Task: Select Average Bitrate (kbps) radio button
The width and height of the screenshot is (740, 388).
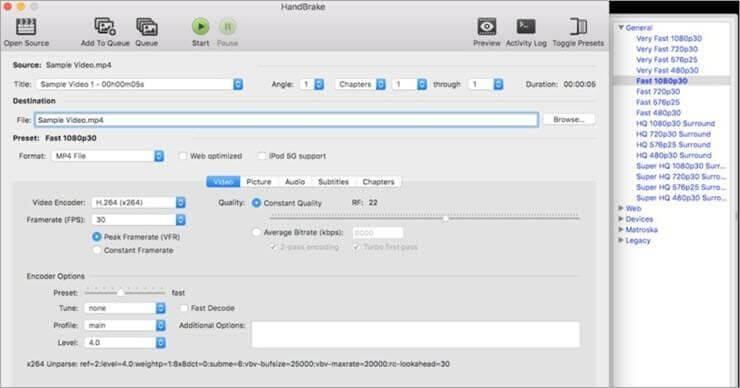Action: click(256, 232)
